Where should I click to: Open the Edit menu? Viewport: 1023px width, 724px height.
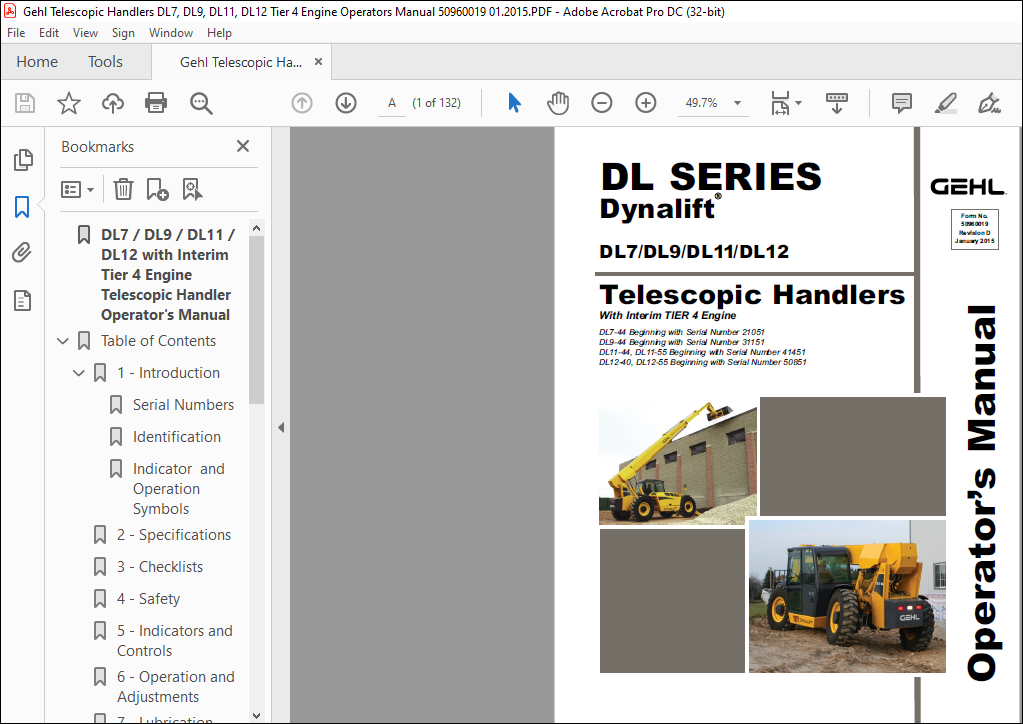49,33
